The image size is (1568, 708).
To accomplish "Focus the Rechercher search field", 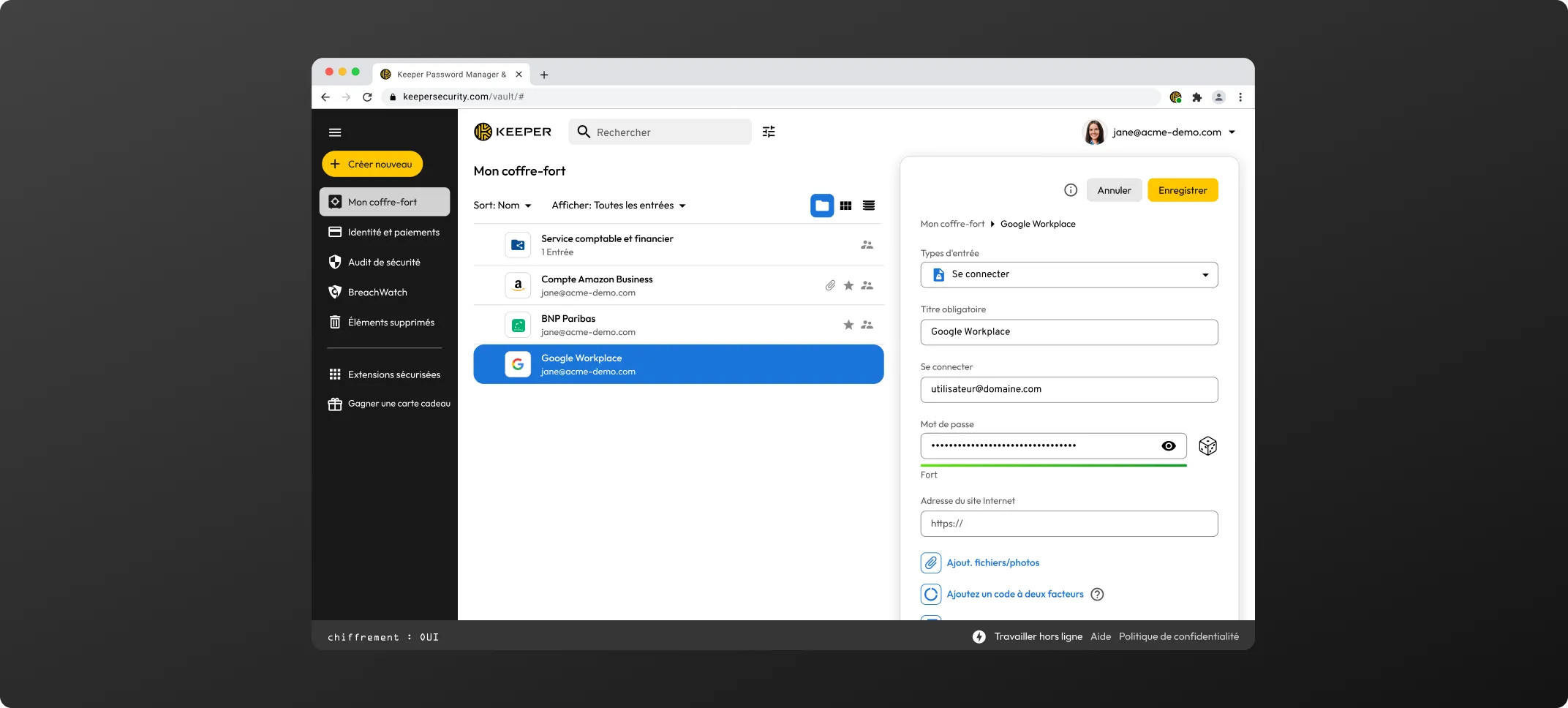I will point(660,132).
